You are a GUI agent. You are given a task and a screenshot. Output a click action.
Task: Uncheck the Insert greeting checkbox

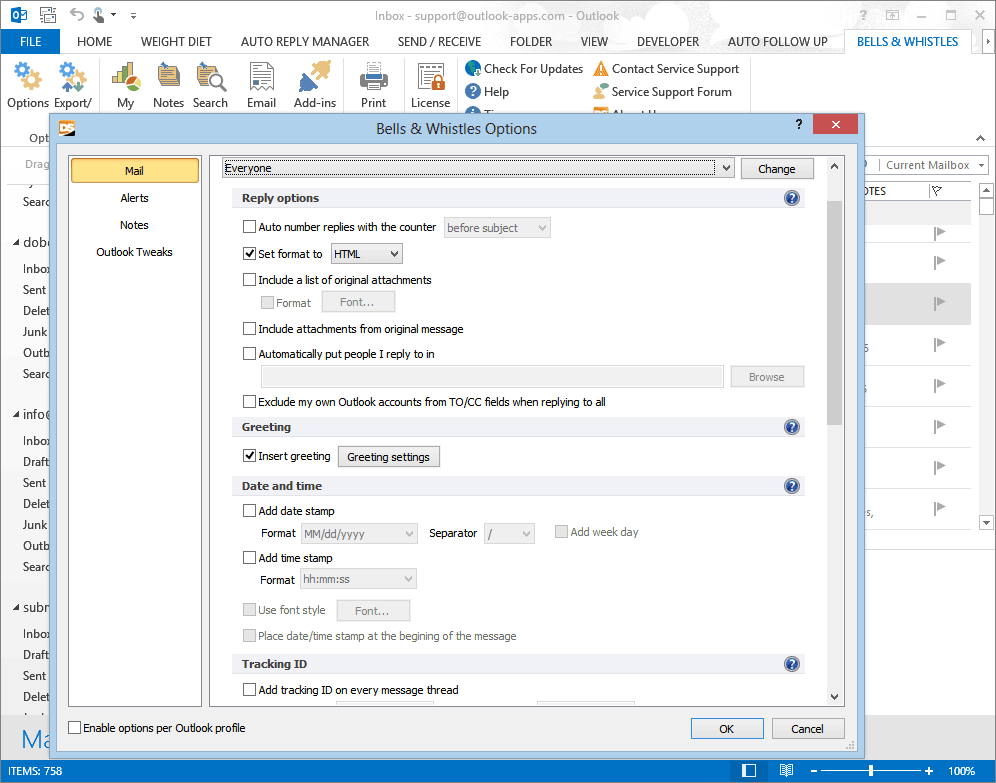point(250,455)
